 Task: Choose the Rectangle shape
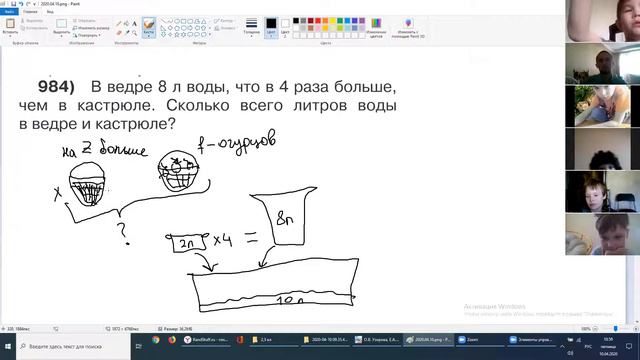pyautogui.click(x=184, y=21)
